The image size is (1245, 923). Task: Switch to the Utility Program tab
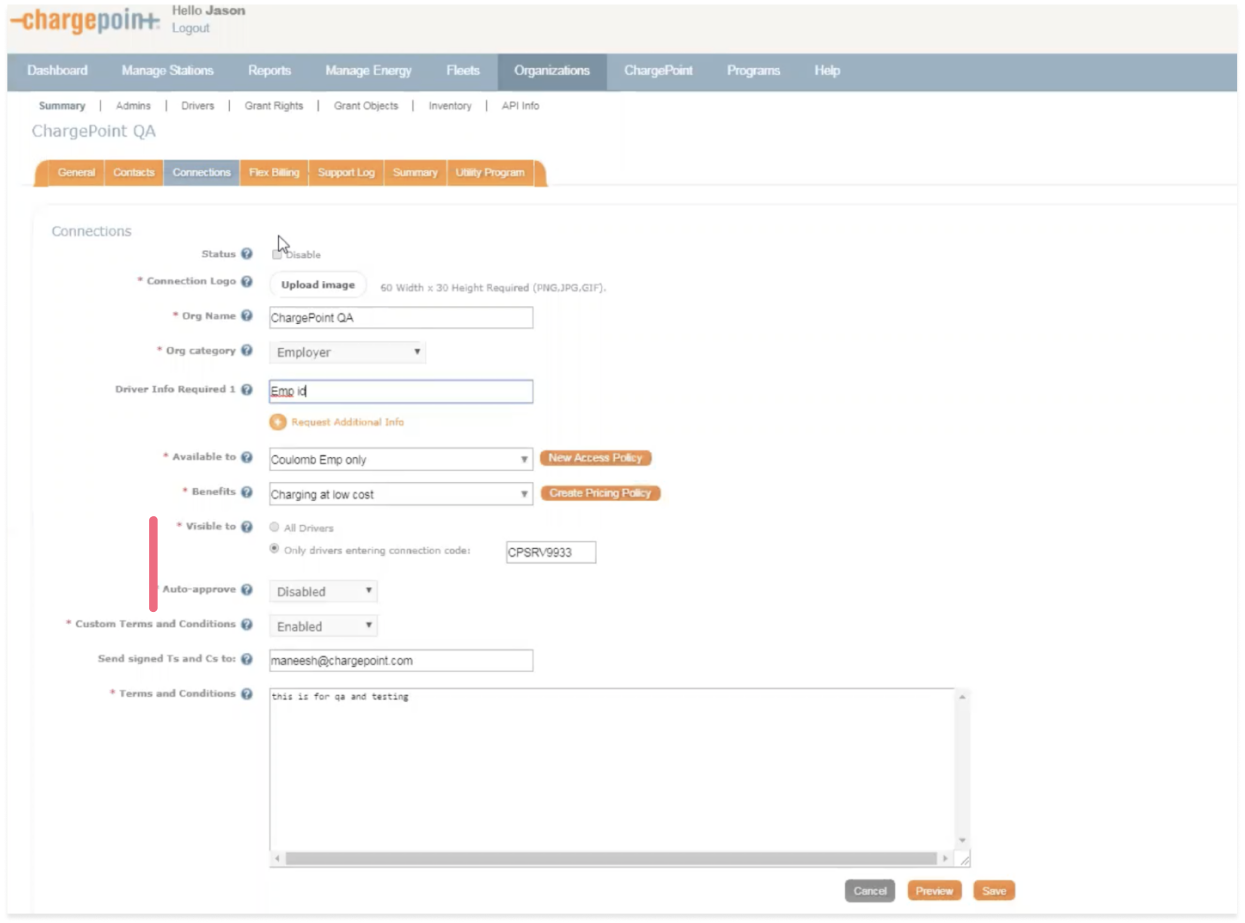490,173
